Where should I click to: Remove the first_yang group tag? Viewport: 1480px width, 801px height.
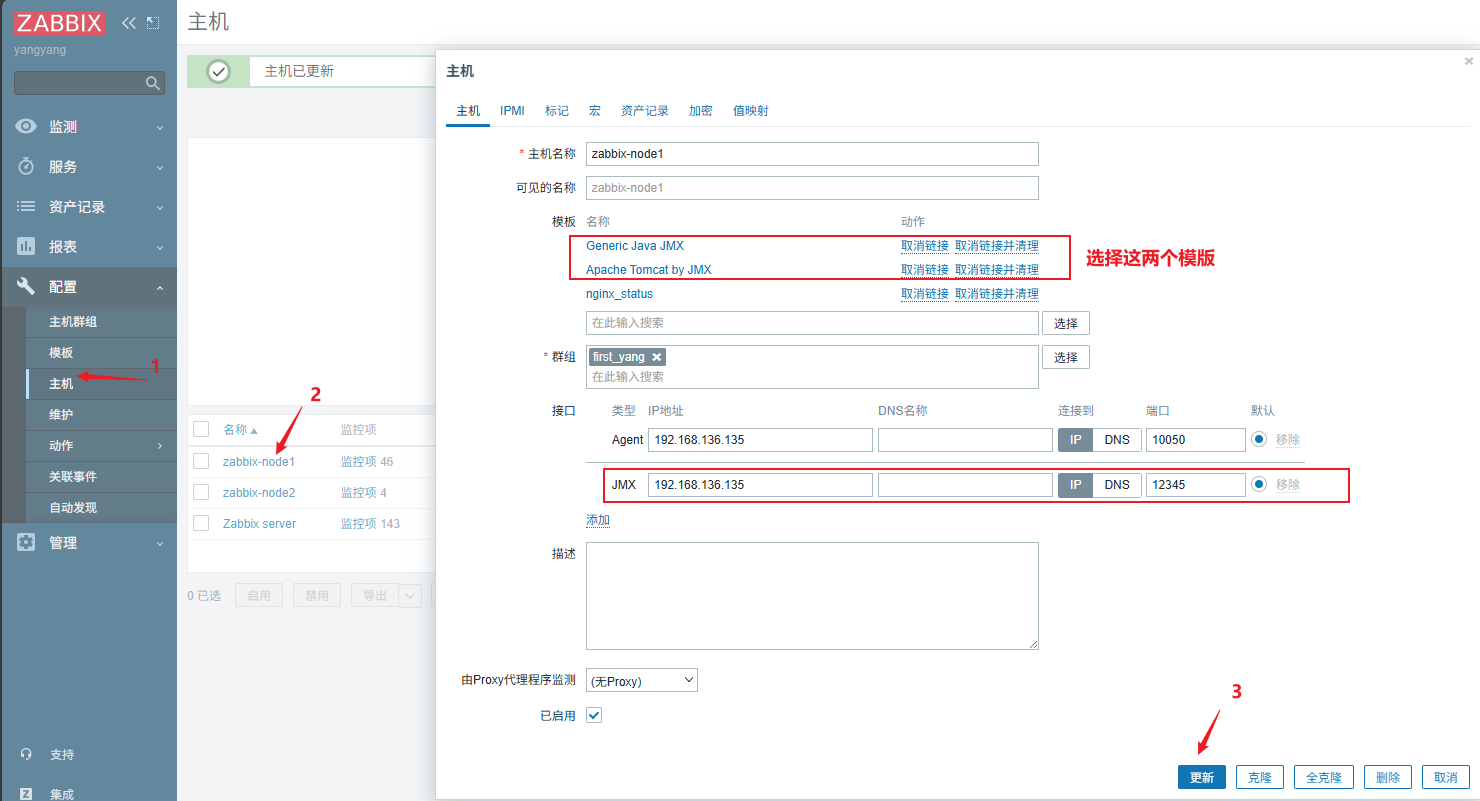(656, 357)
